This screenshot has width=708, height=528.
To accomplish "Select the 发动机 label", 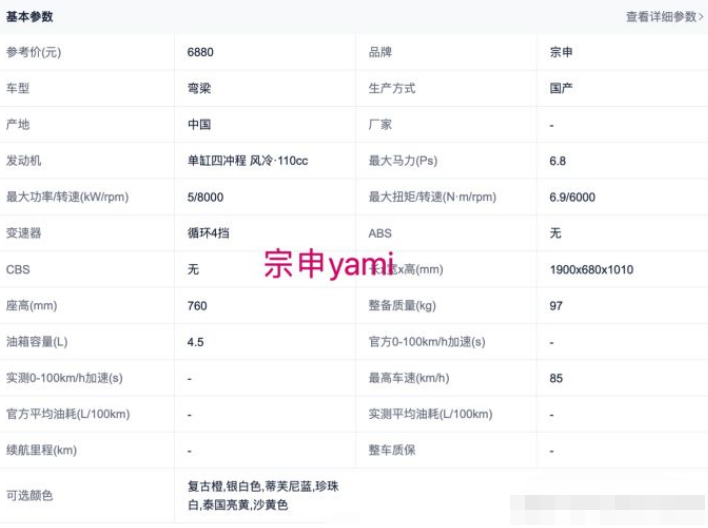I will coord(23,161).
